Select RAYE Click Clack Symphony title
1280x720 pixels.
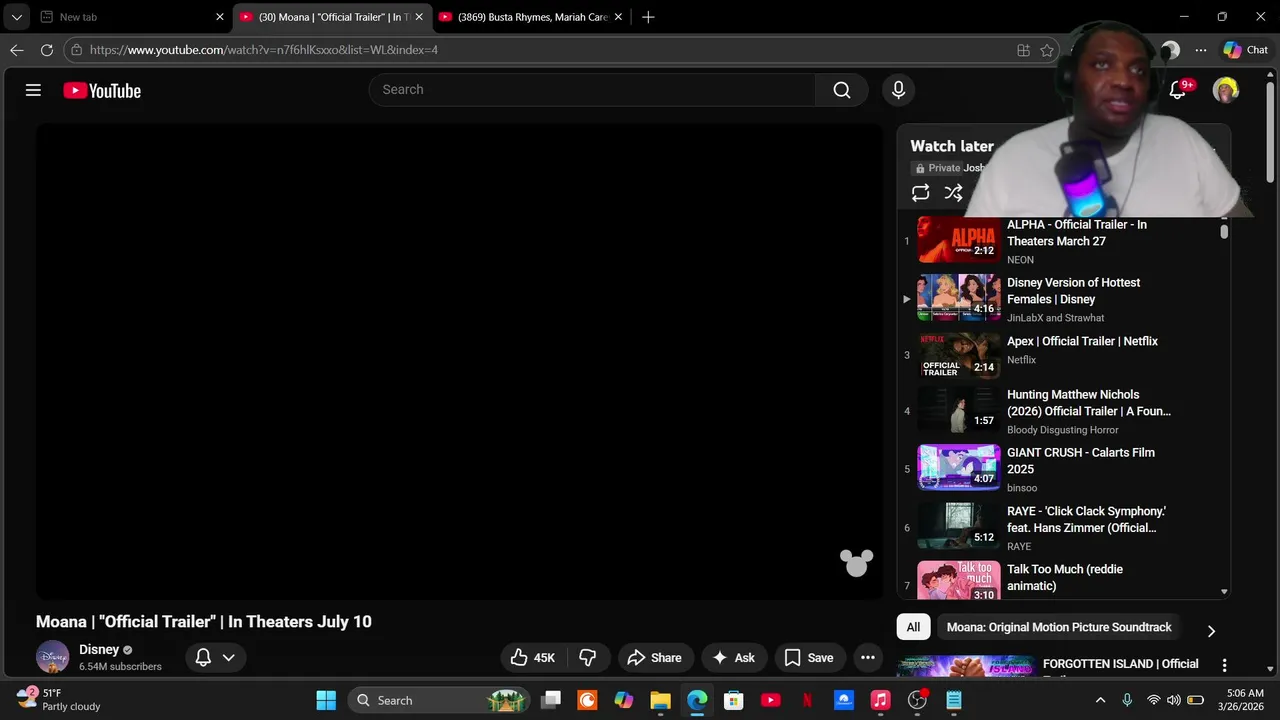[x=1087, y=519]
